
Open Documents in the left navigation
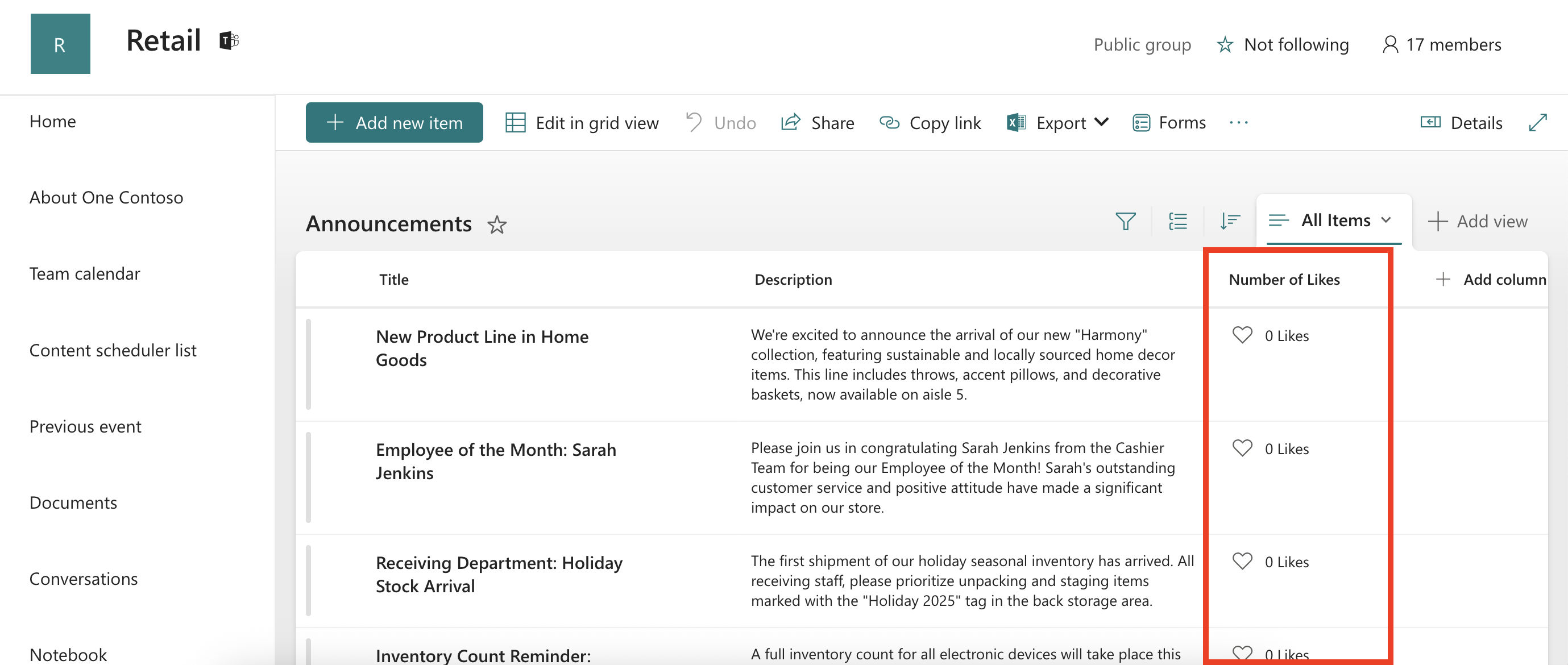[73, 502]
